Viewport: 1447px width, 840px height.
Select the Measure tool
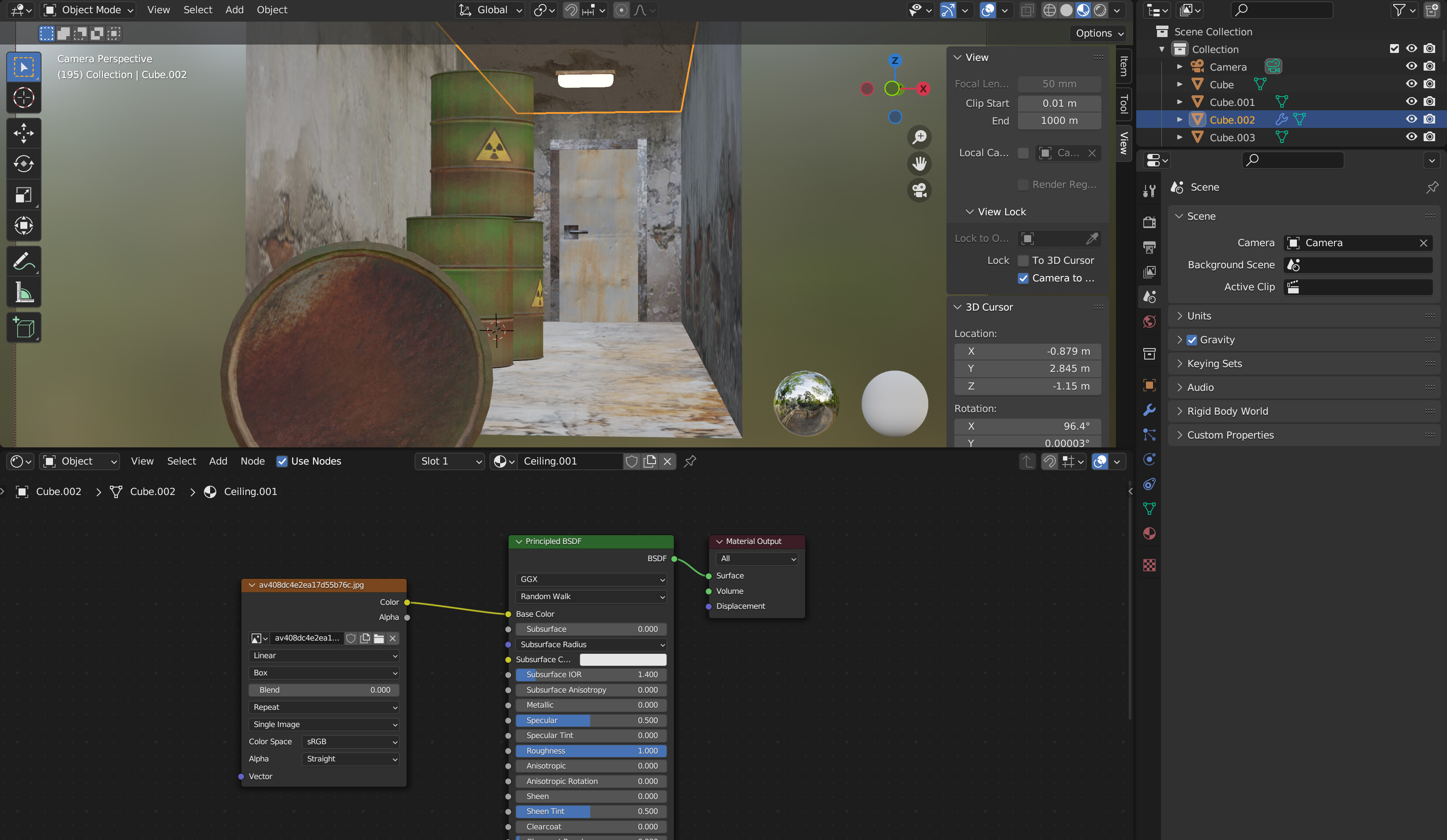23,292
